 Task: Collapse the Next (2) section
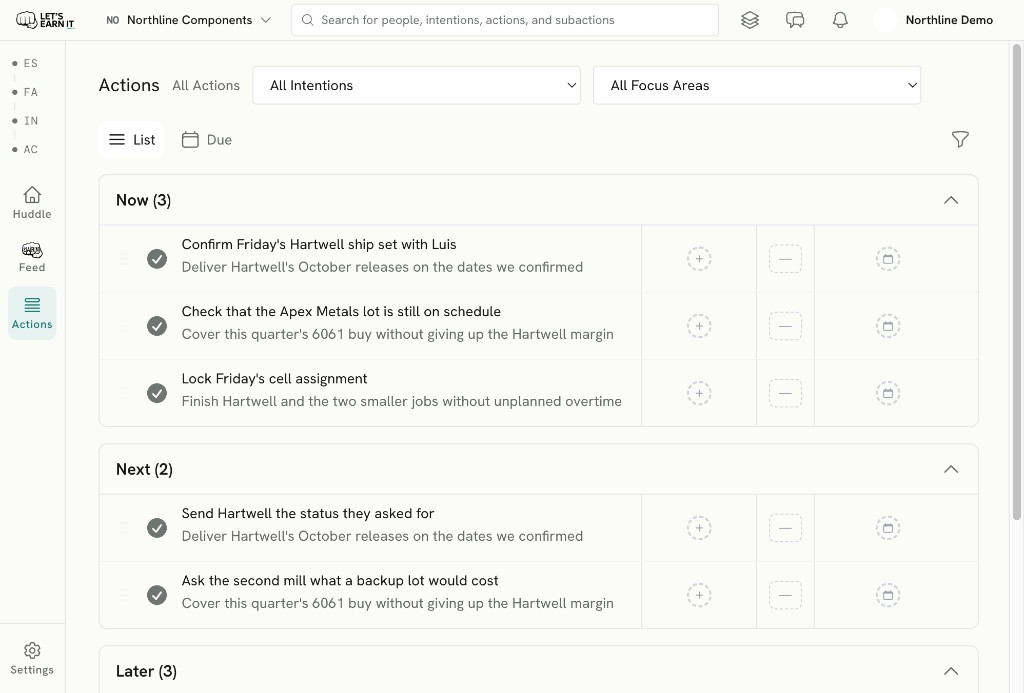951,469
